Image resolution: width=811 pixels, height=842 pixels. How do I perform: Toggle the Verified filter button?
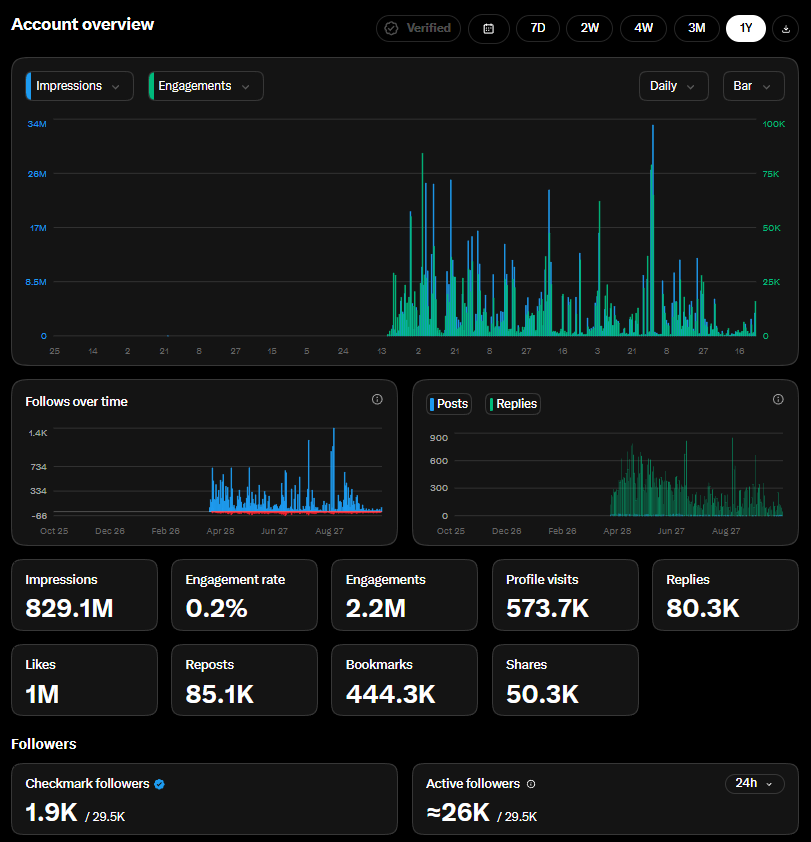pyautogui.click(x=418, y=28)
